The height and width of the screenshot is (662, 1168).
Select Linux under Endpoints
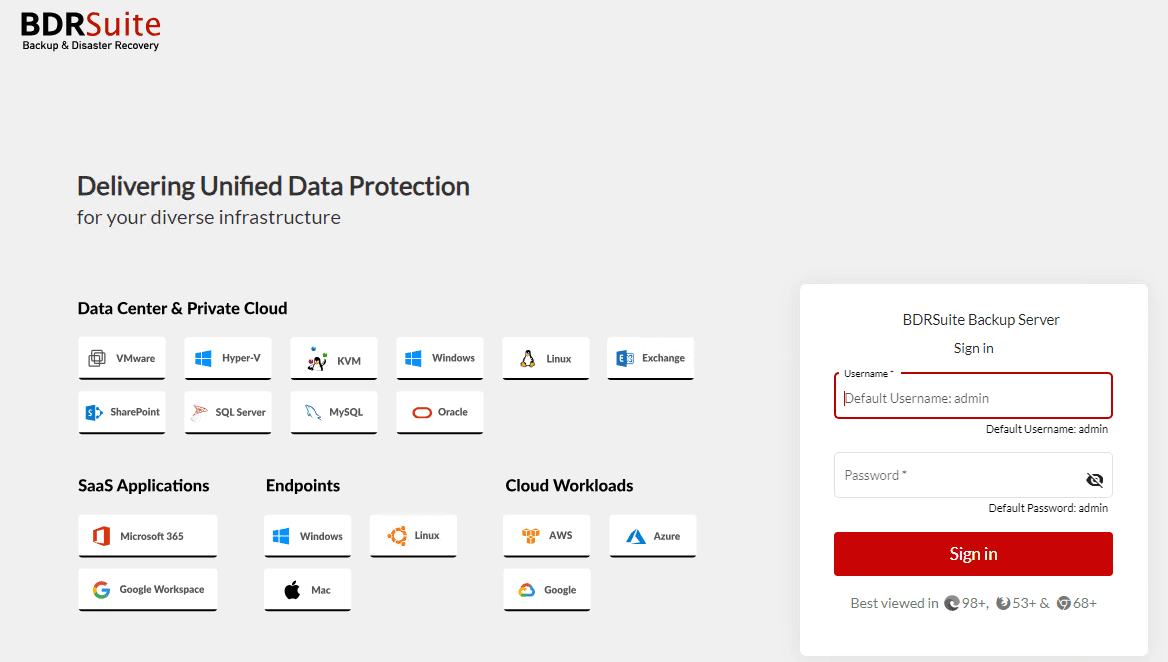412,536
